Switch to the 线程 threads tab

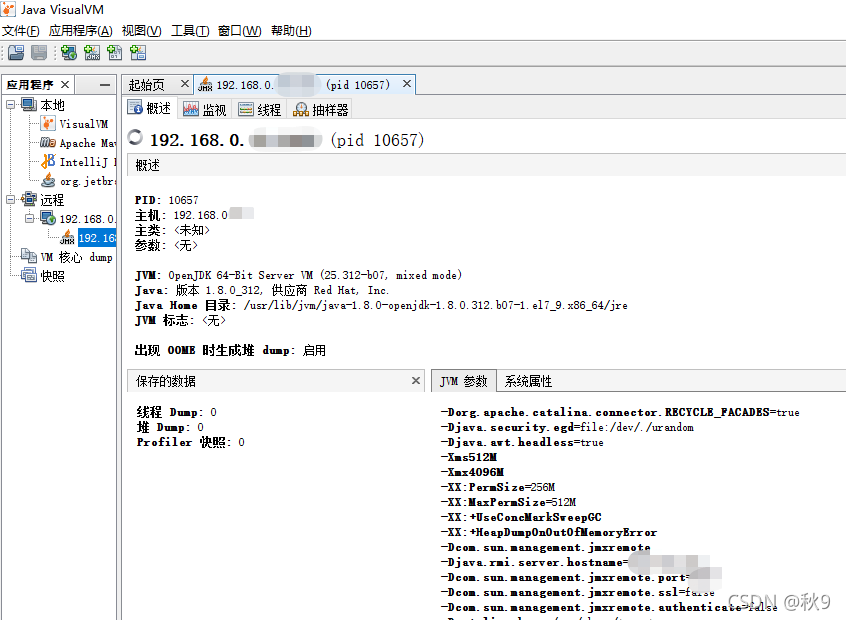(x=260, y=110)
